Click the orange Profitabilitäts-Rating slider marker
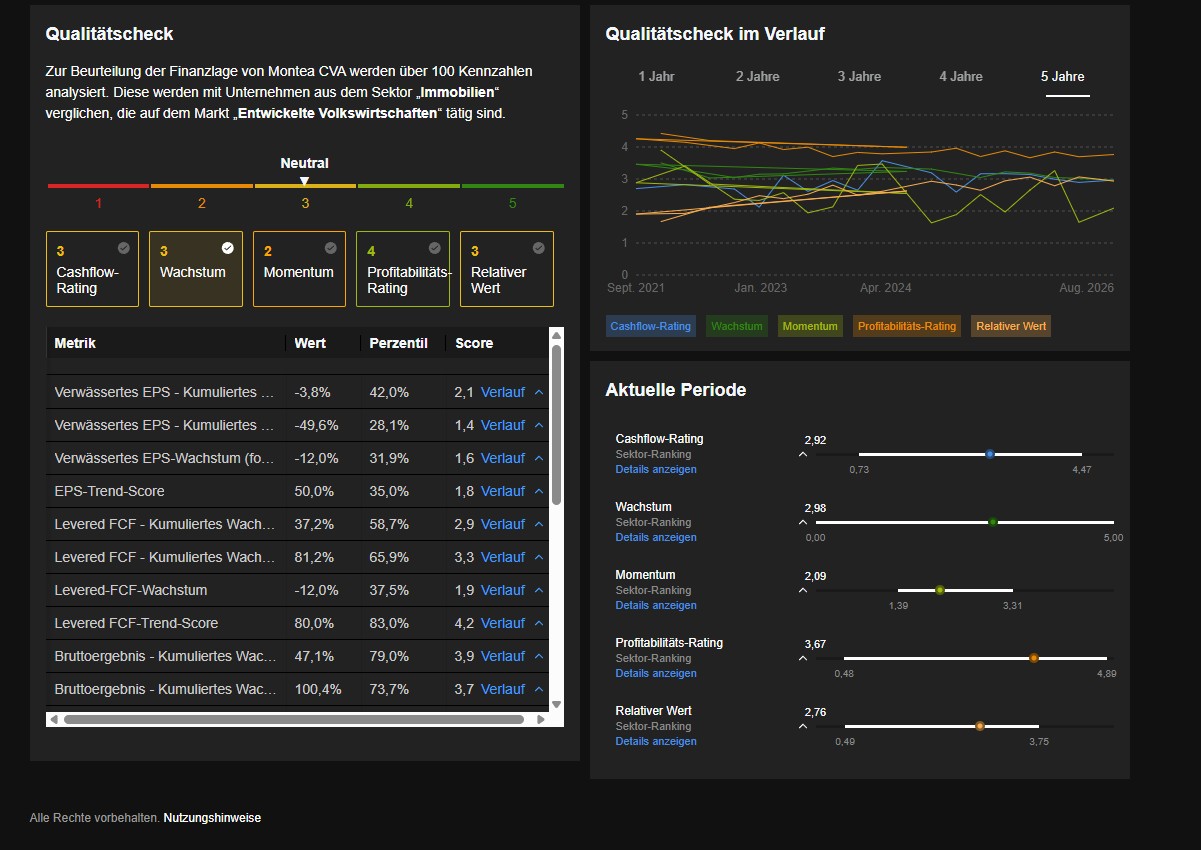 point(1034,658)
